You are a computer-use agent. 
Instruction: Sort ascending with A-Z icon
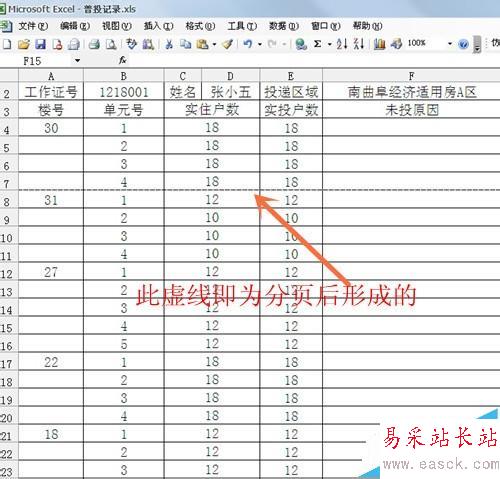(342, 44)
